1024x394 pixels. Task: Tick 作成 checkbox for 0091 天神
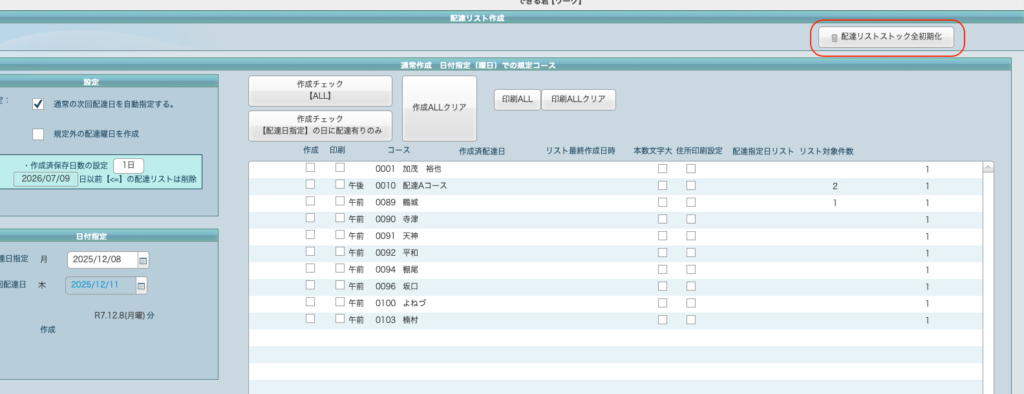pyautogui.click(x=310, y=235)
